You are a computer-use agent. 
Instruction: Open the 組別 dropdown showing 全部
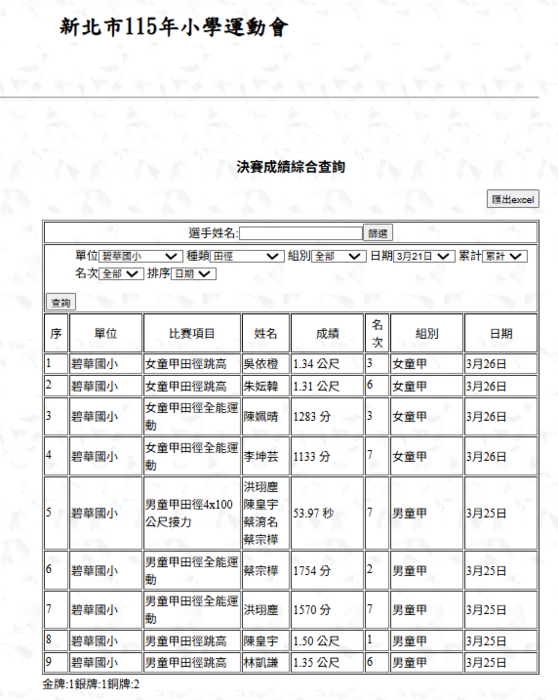(x=339, y=256)
